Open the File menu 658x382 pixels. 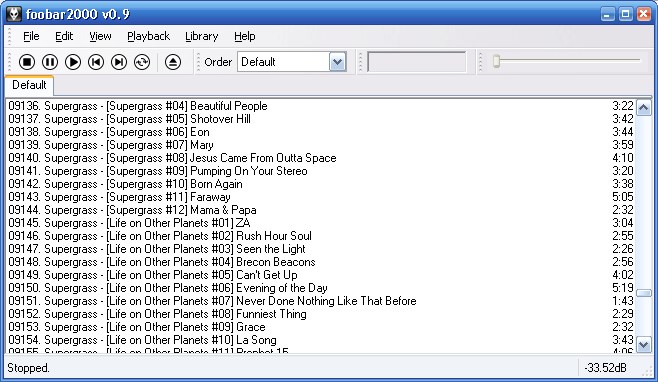pyautogui.click(x=31, y=37)
